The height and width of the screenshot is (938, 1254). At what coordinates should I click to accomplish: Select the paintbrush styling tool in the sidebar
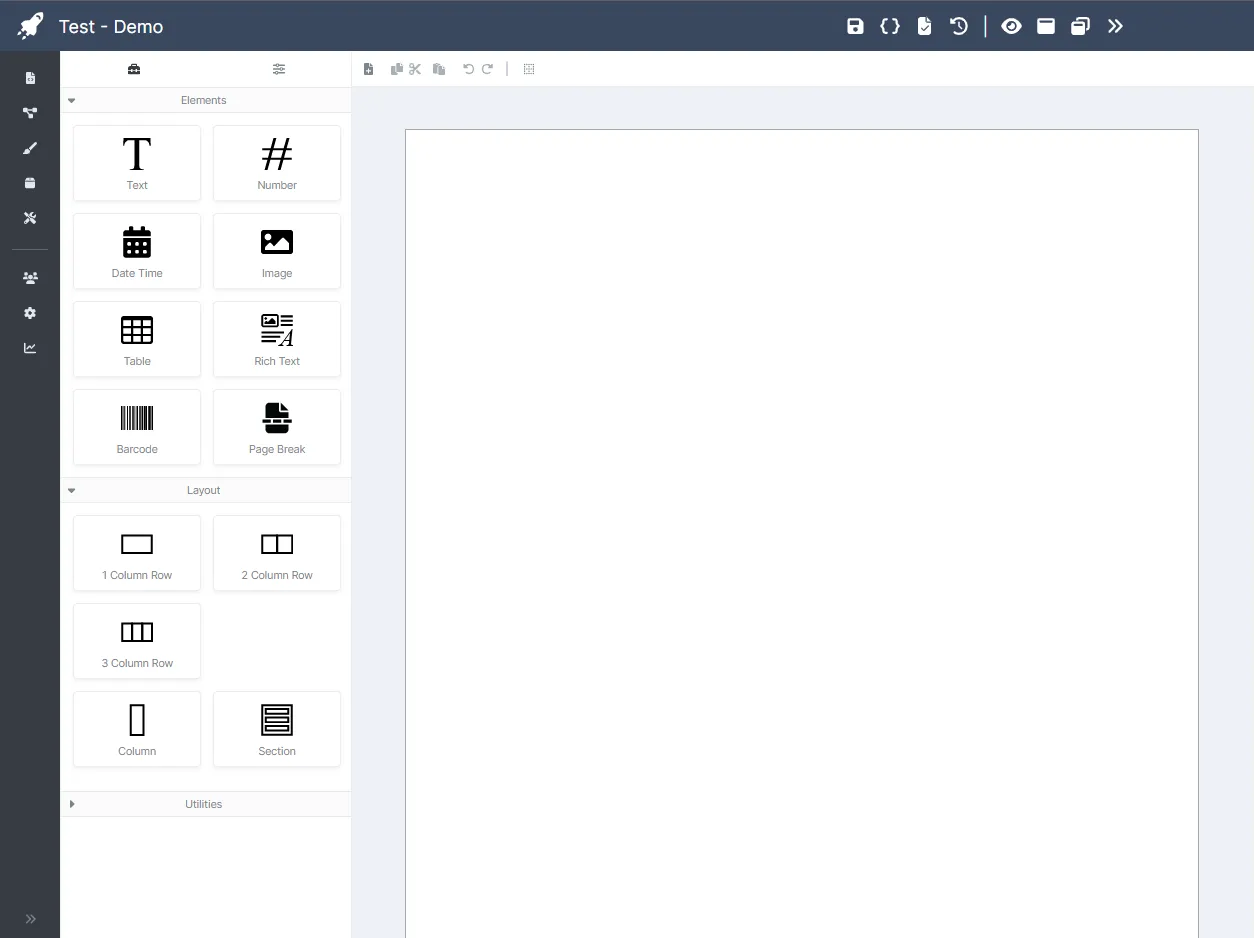click(30, 148)
